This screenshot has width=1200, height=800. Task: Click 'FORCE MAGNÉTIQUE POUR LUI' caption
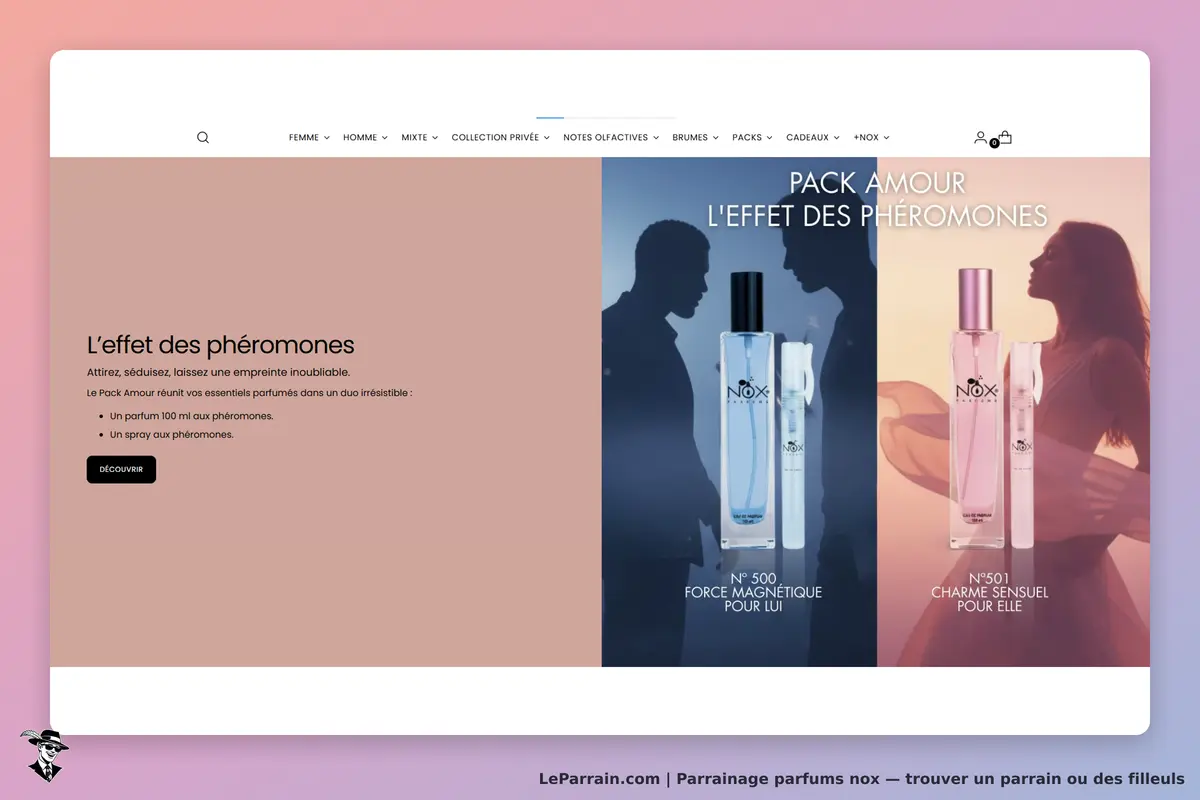tap(753, 599)
